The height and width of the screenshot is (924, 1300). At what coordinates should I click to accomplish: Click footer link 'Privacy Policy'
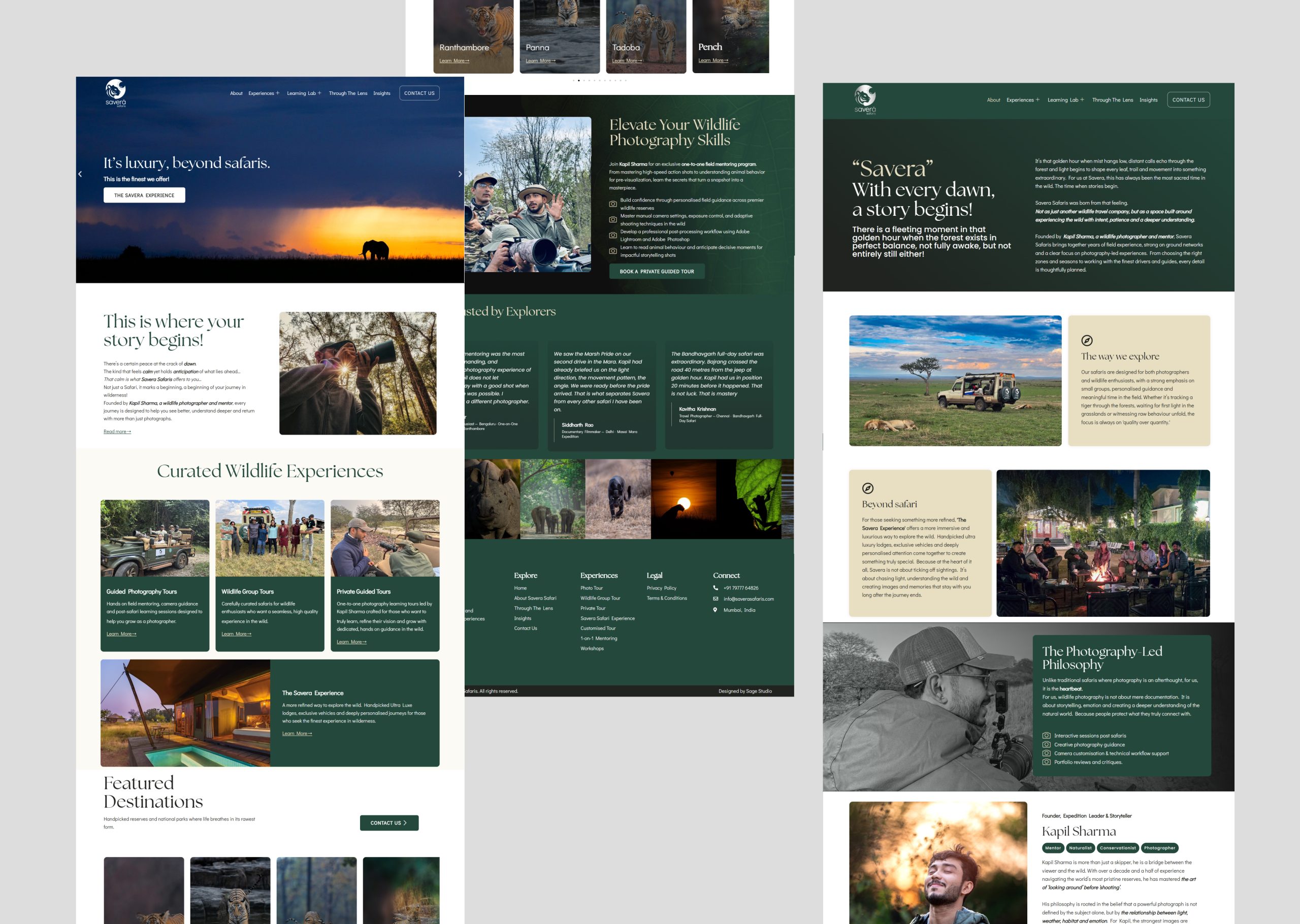click(662, 588)
